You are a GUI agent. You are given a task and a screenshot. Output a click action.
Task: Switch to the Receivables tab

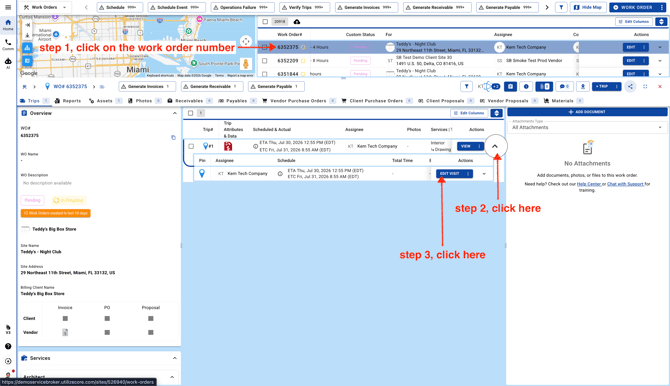(x=190, y=101)
